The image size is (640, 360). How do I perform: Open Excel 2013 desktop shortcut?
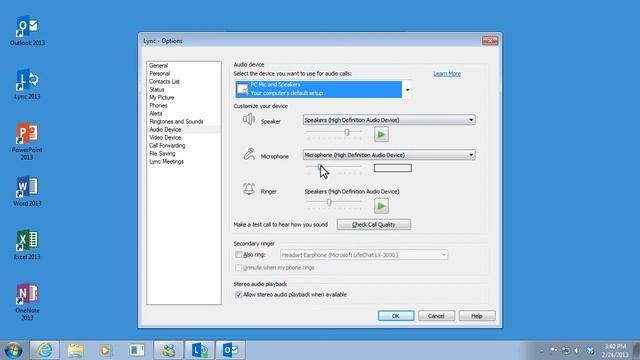click(x=27, y=245)
